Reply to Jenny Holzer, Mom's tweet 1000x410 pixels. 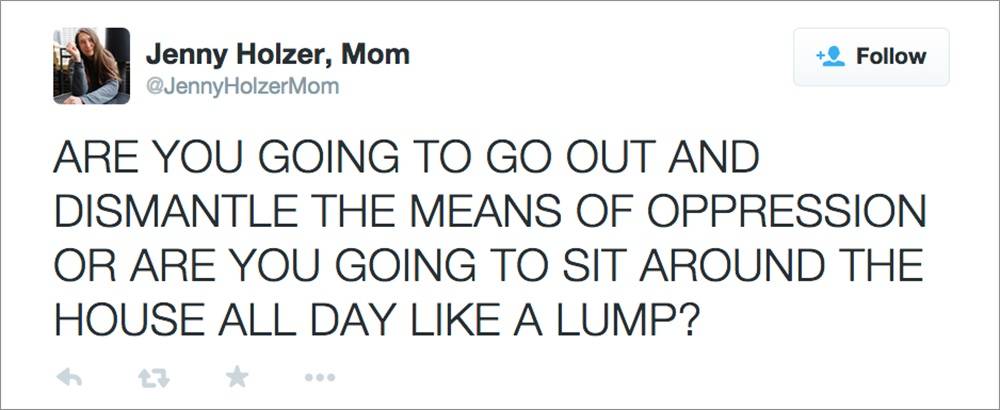click(67, 377)
